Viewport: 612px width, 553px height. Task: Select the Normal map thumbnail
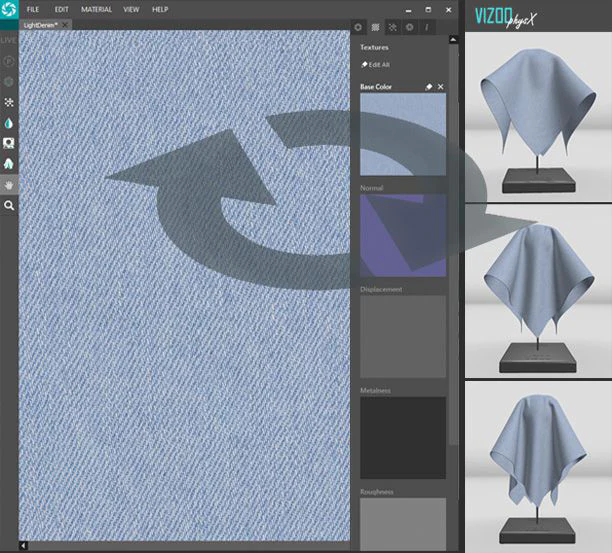[x=403, y=235]
